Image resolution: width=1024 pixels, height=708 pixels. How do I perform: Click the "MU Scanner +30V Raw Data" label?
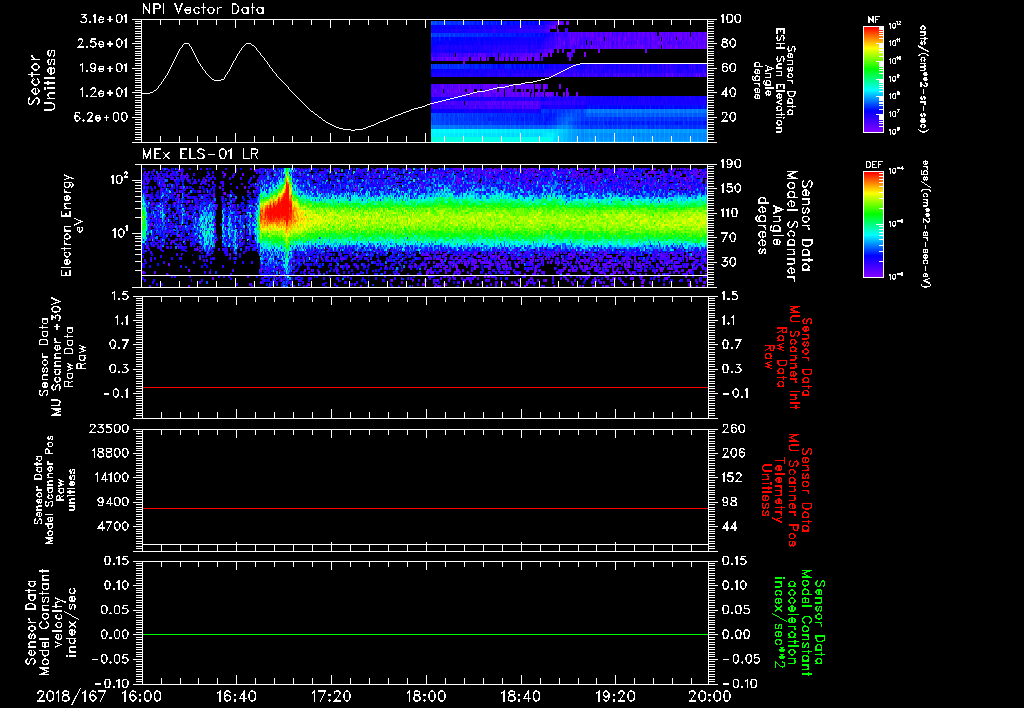(63, 357)
